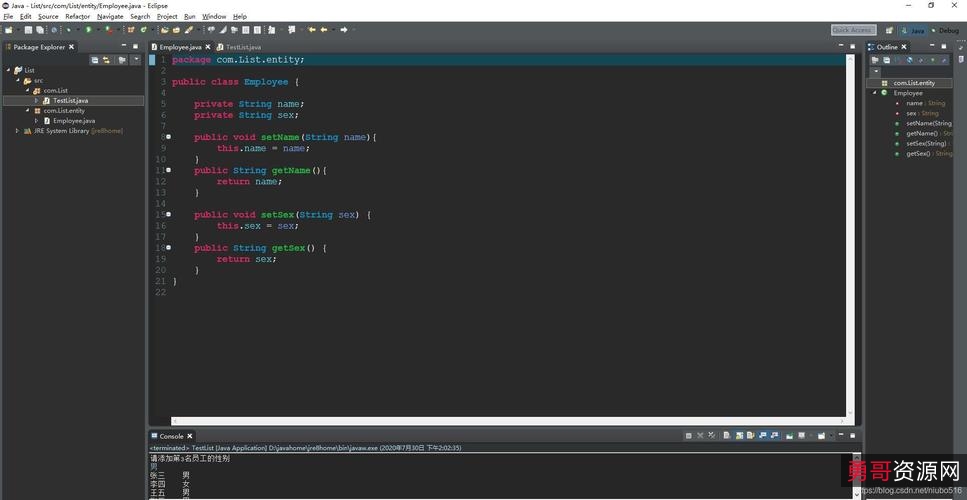Switch to the TestList.java tab
The image size is (967, 500).
242,47
